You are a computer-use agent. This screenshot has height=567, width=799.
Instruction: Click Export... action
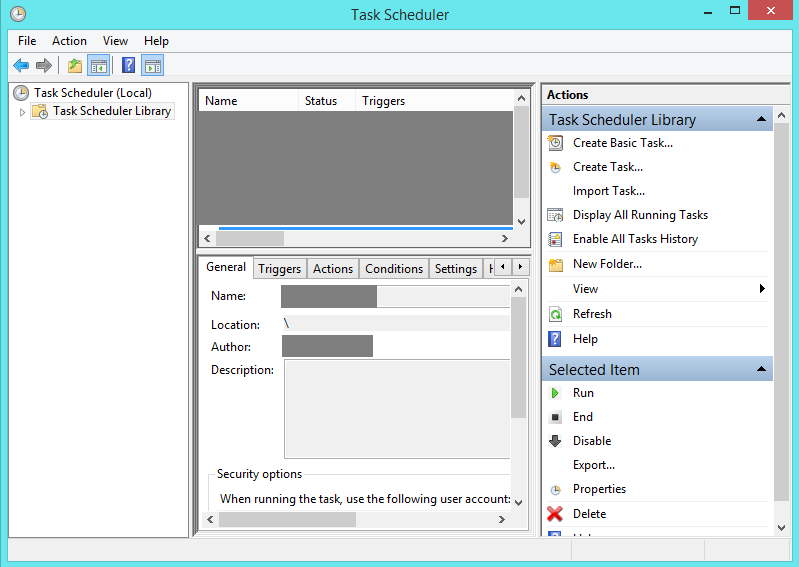coord(594,465)
